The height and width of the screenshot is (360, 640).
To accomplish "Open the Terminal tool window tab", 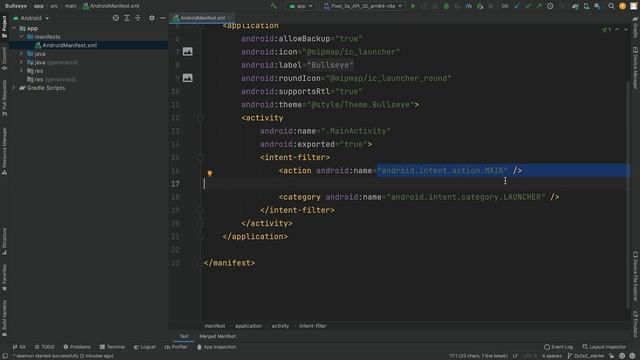I will (113, 347).
